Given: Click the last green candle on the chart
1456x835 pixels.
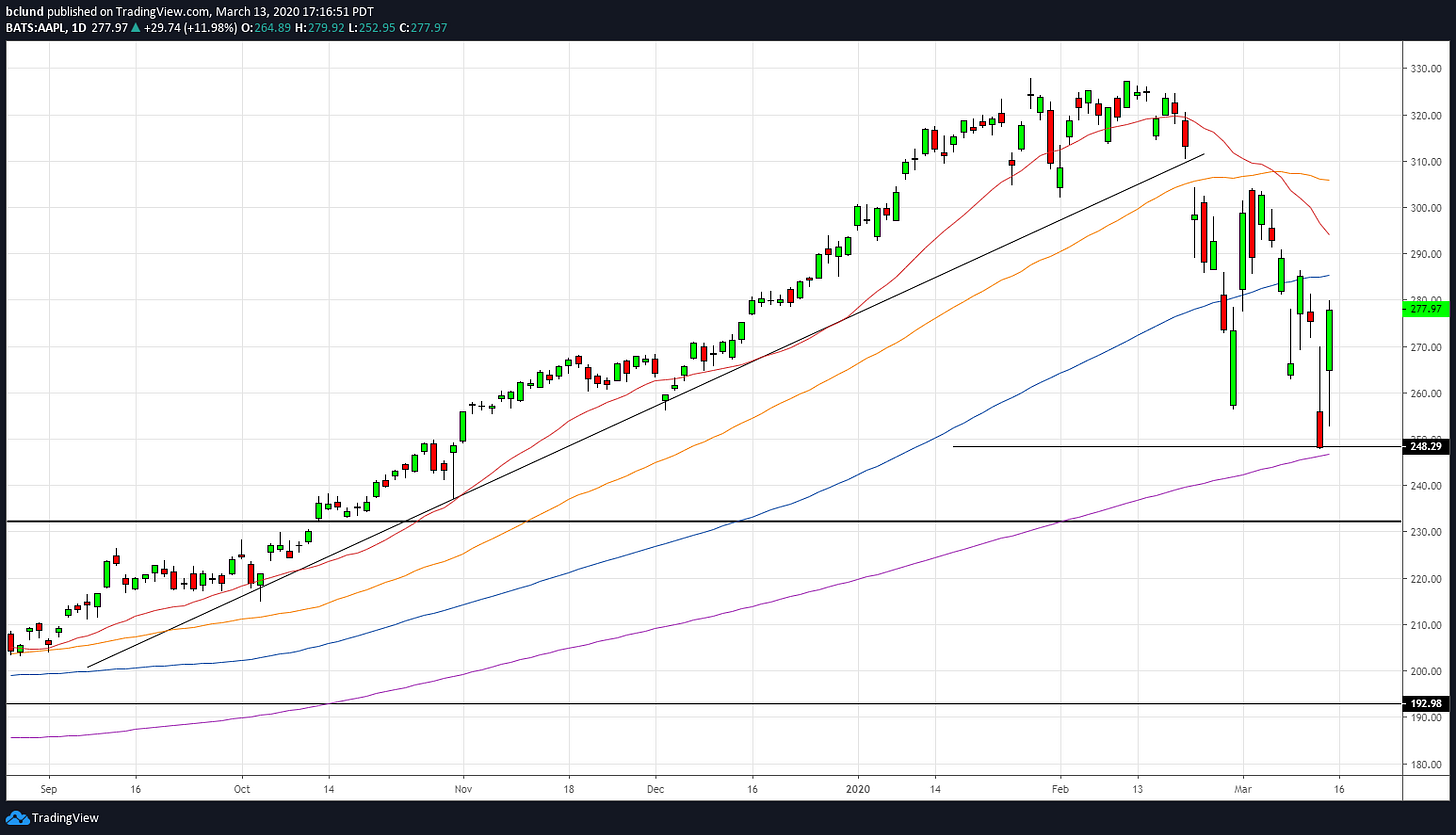Looking at the screenshot, I should (x=1330, y=340).
